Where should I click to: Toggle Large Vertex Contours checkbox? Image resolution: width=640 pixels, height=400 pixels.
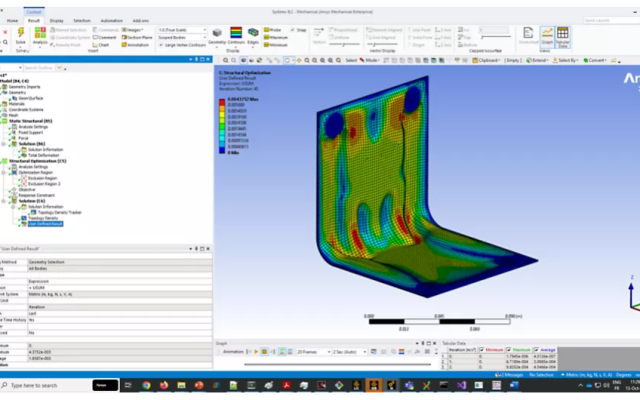162,45
